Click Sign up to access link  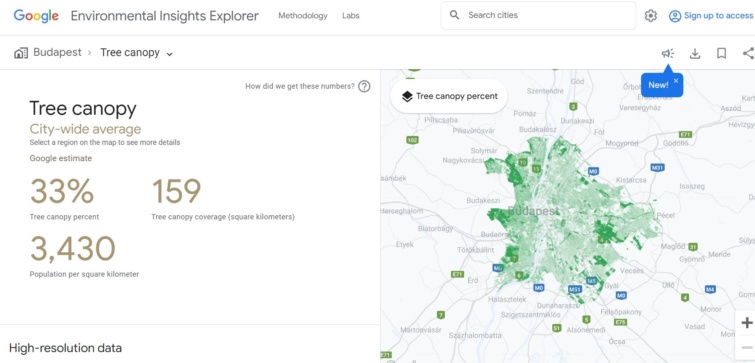(x=718, y=16)
